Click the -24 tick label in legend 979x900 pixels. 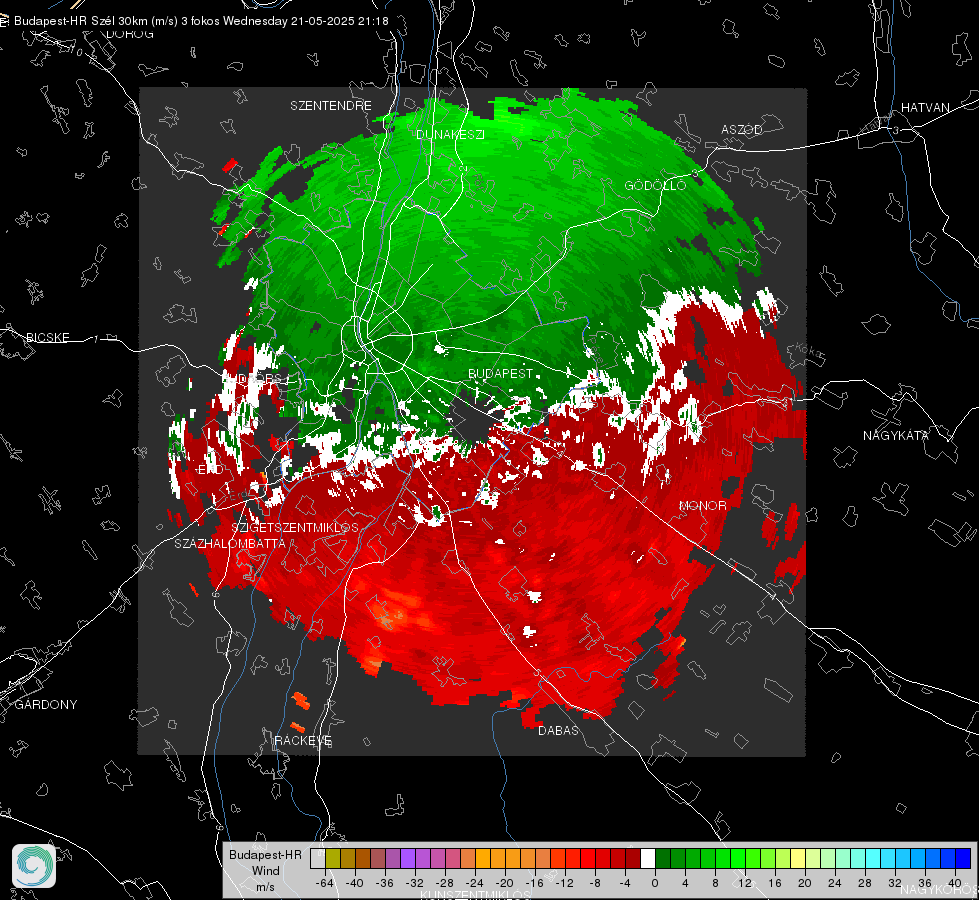click(x=475, y=883)
